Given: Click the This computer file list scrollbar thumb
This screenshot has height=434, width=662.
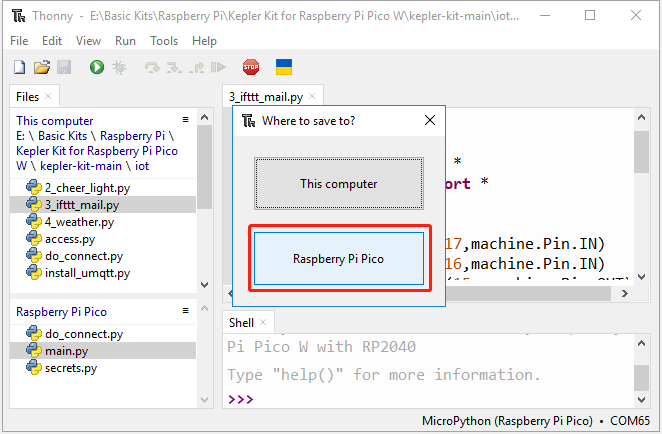Looking at the screenshot, I should click(204, 167).
